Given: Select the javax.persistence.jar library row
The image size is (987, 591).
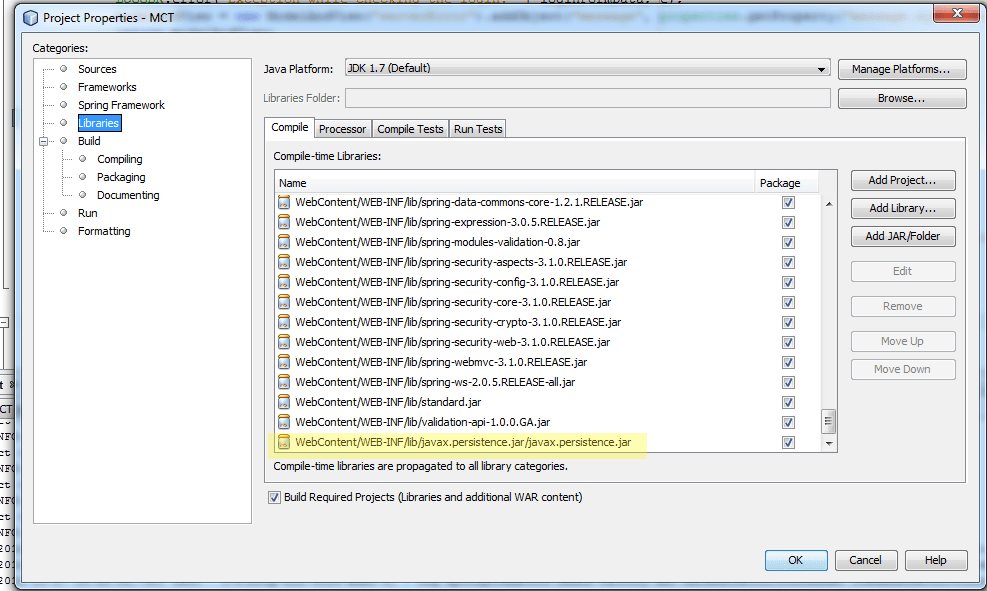Looking at the screenshot, I should tap(548, 442).
